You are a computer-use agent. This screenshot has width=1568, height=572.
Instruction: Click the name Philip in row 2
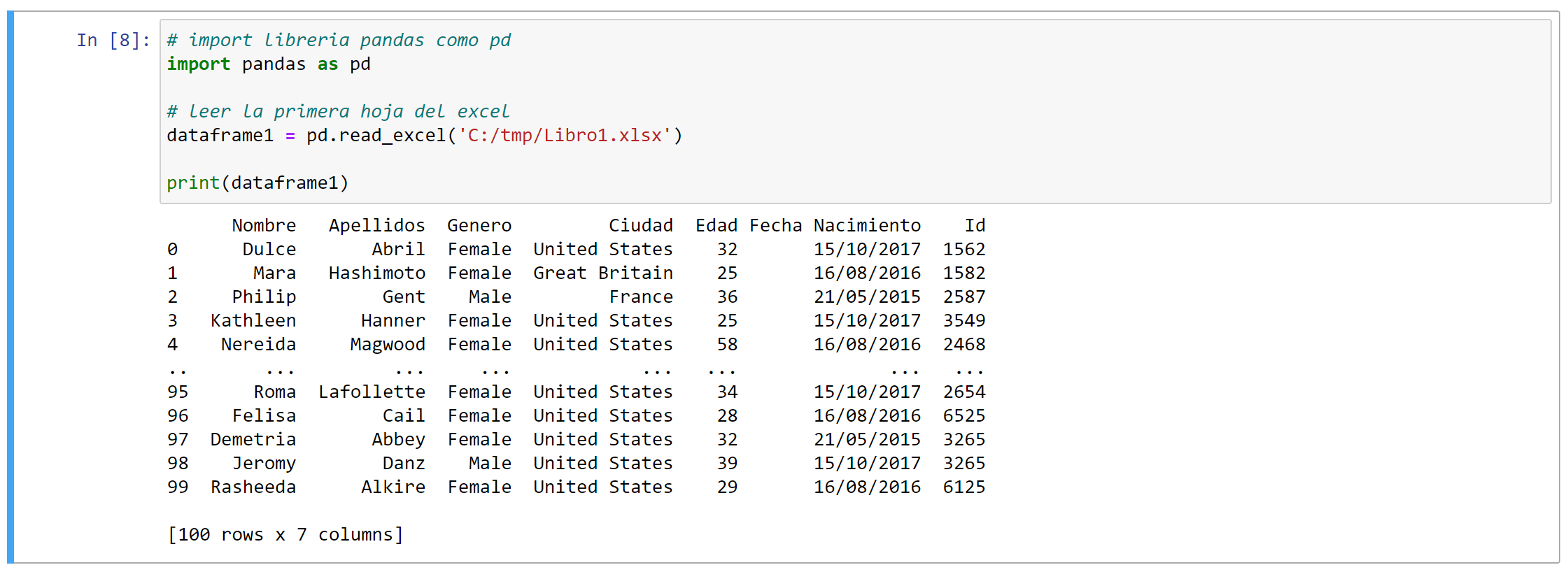264,297
